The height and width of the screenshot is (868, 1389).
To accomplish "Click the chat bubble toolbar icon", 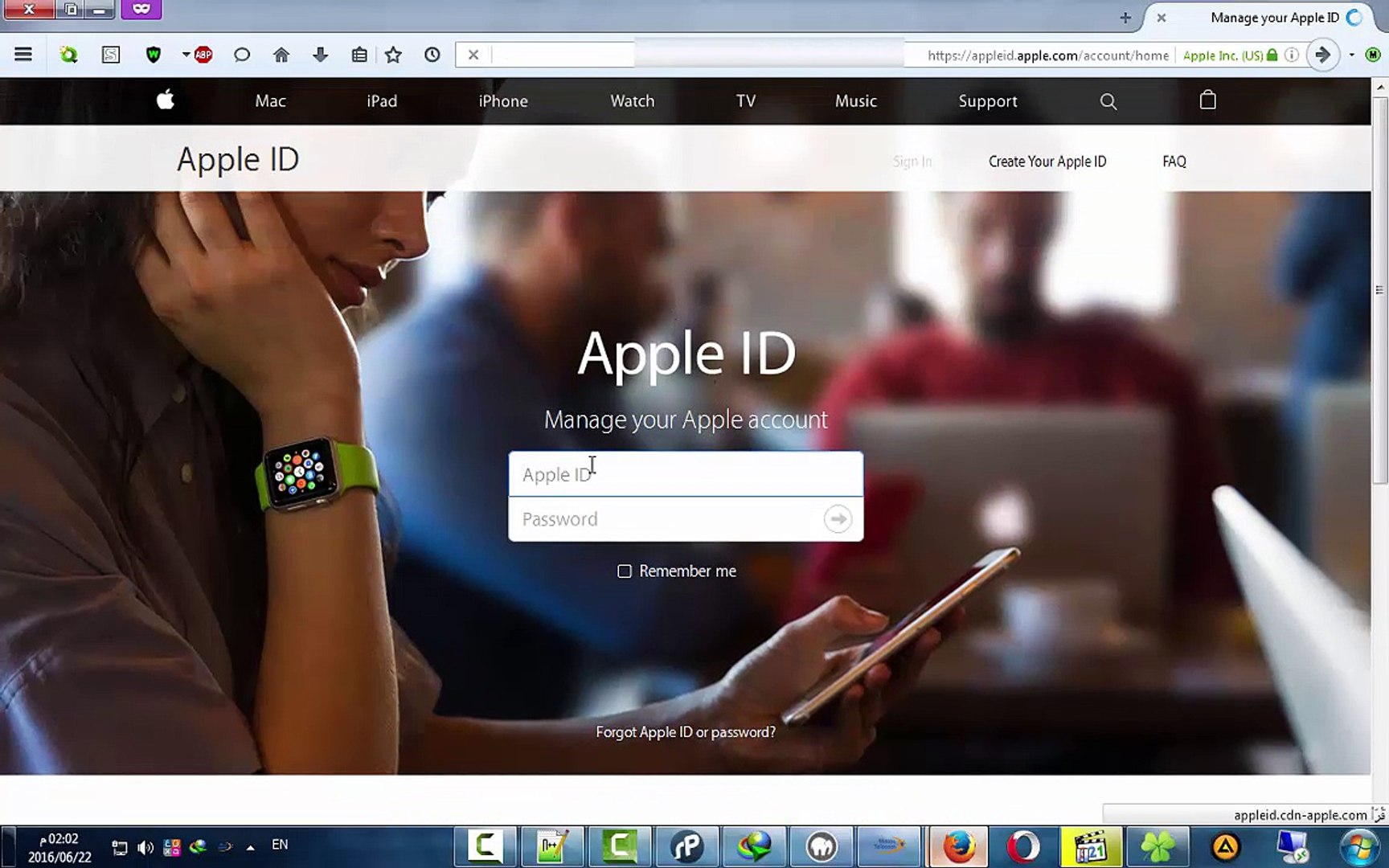I will (x=242, y=55).
